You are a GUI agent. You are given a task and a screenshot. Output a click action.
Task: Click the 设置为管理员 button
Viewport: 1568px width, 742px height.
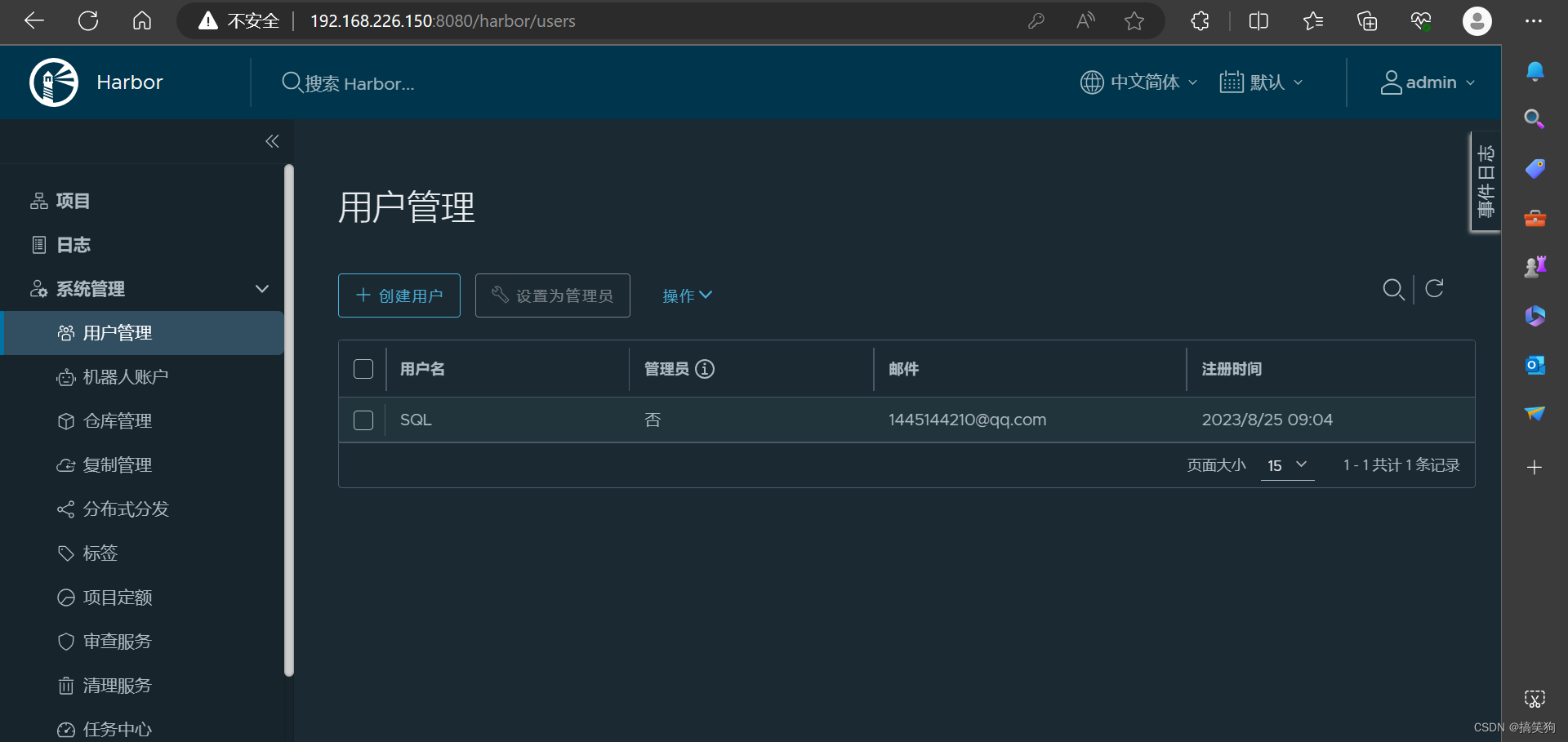[x=552, y=295]
